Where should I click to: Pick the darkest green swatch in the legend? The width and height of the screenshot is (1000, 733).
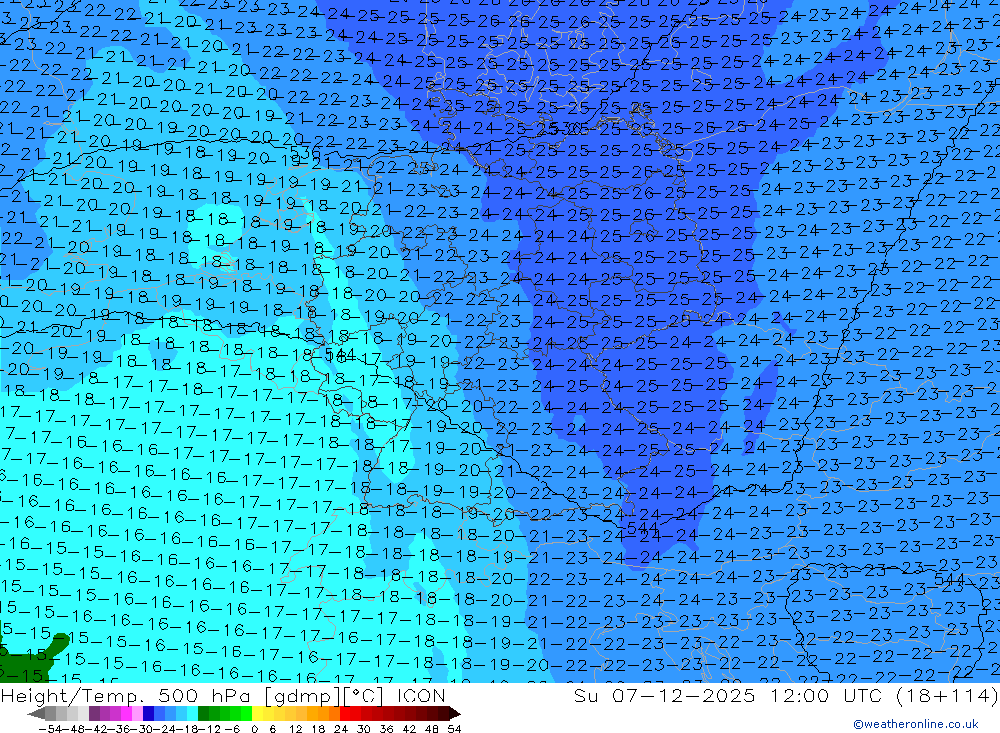pos(203,713)
